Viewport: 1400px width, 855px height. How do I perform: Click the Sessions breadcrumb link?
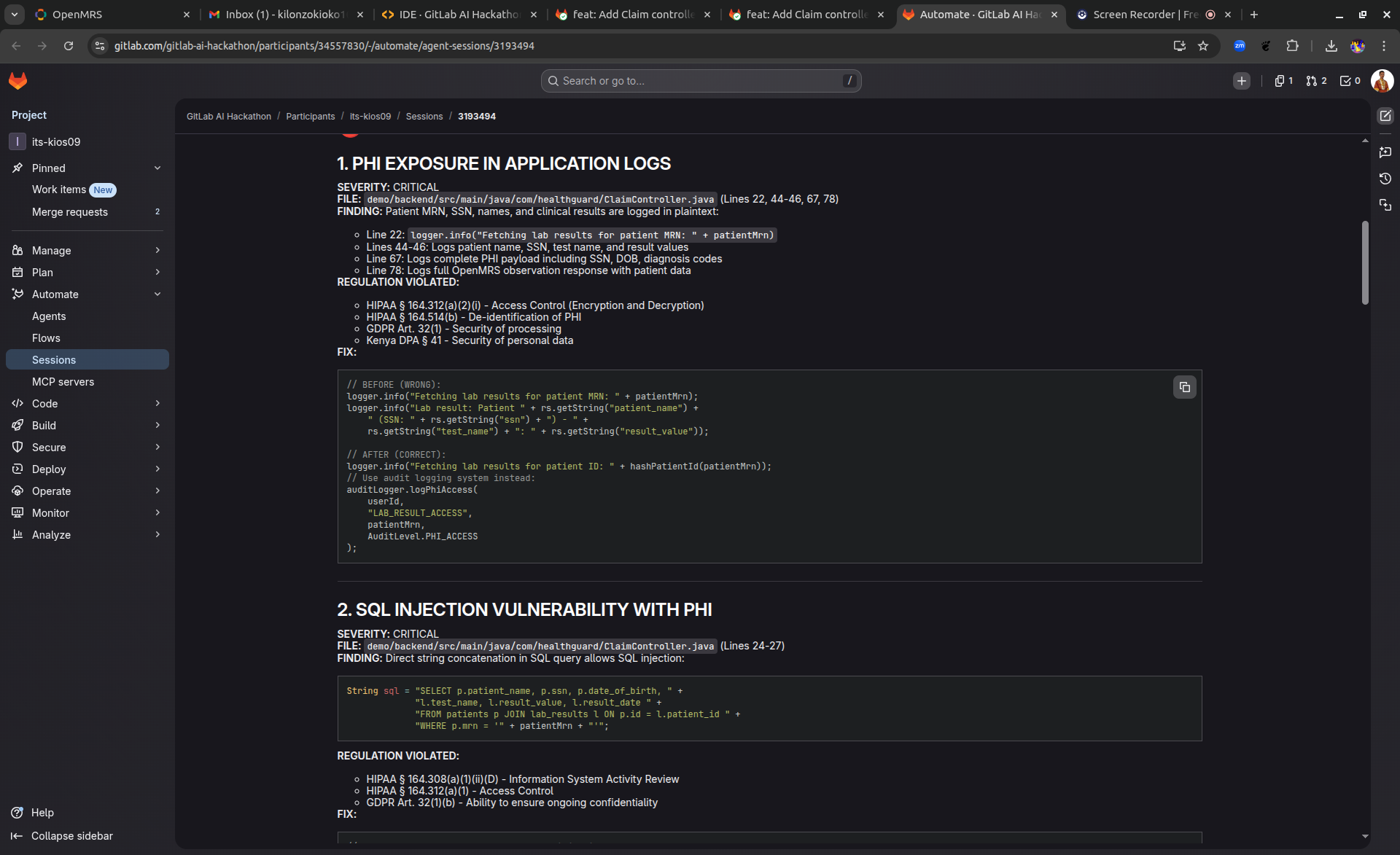click(424, 117)
